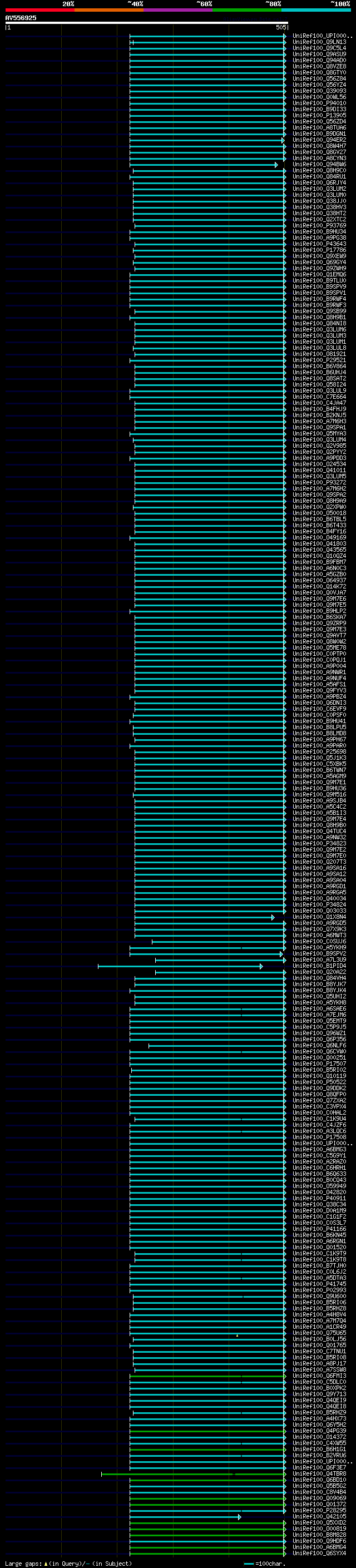
Task: Select the UniRef100_Q6NLF6 label
Action: [x=319, y=1045]
